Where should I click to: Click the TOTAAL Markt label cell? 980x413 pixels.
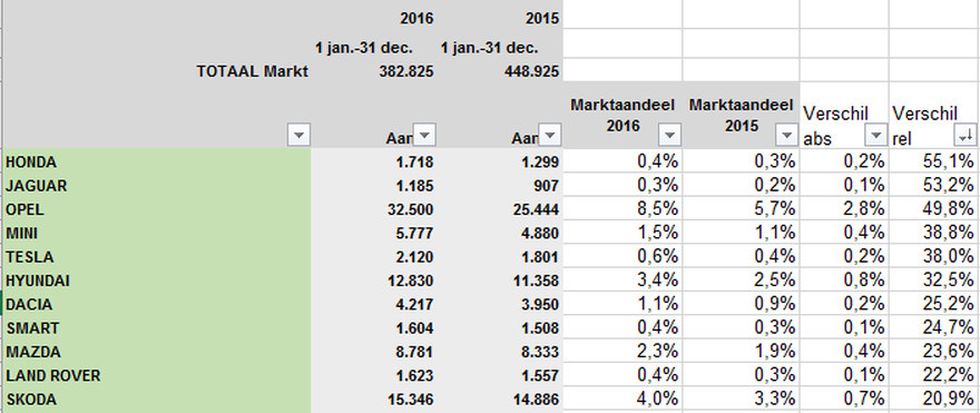tap(252, 71)
